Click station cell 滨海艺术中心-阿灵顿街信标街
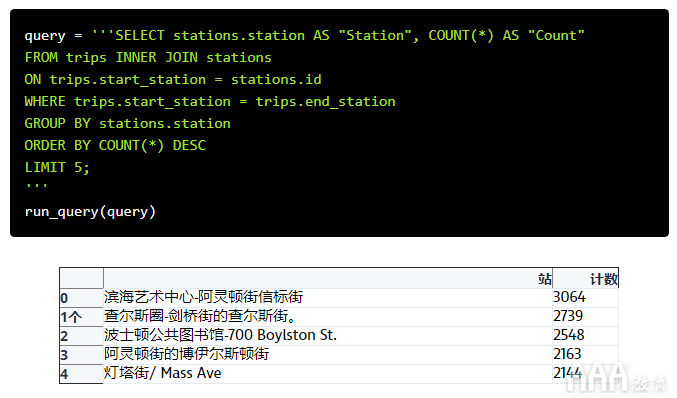This screenshot has height=398, width=677. [x=328, y=298]
